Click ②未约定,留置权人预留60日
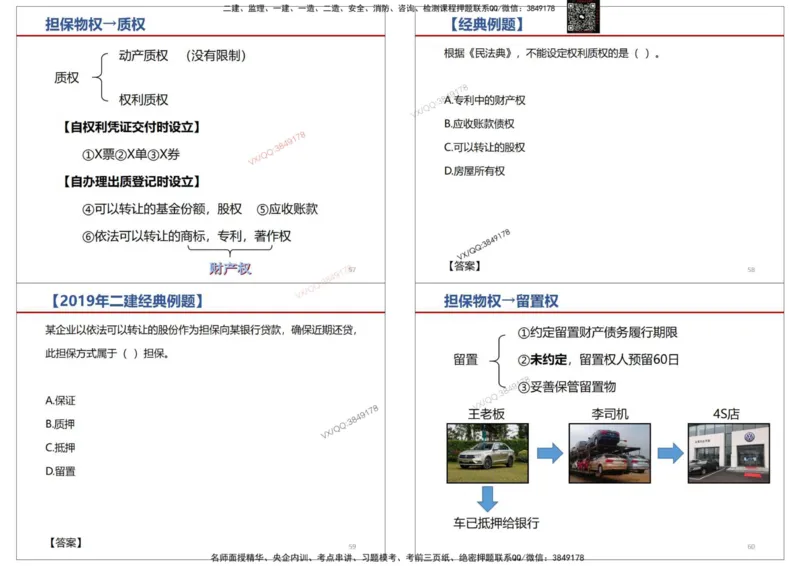Screen dimensions: 800x566 (x=598, y=359)
